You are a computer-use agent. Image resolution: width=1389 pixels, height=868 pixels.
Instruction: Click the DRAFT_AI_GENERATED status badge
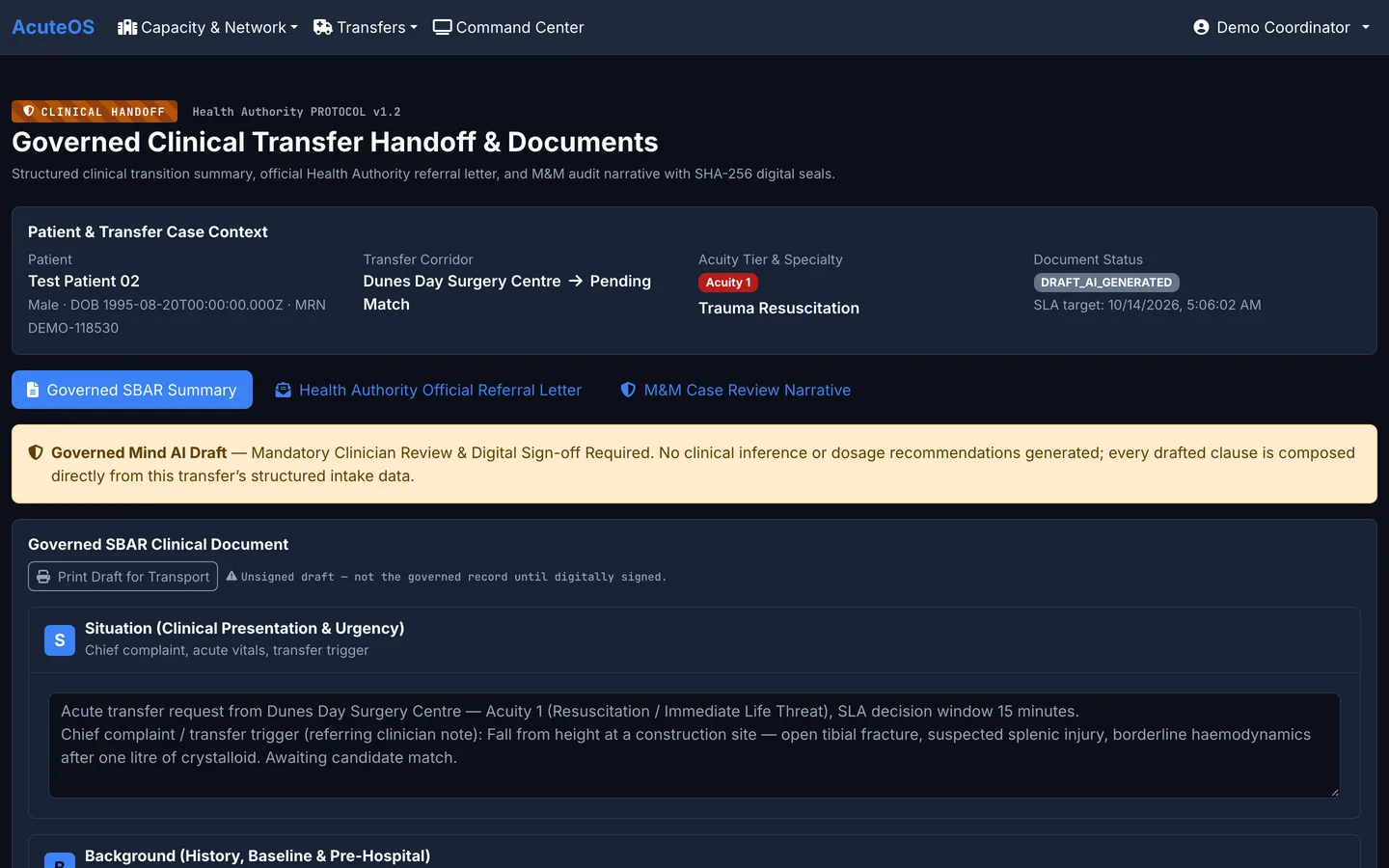tap(1106, 283)
